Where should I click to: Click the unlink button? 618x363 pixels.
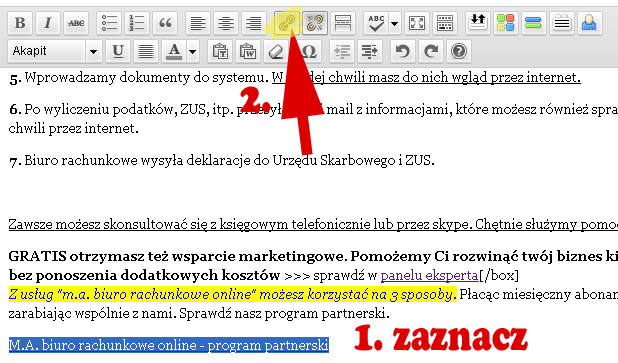click(x=315, y=23)
